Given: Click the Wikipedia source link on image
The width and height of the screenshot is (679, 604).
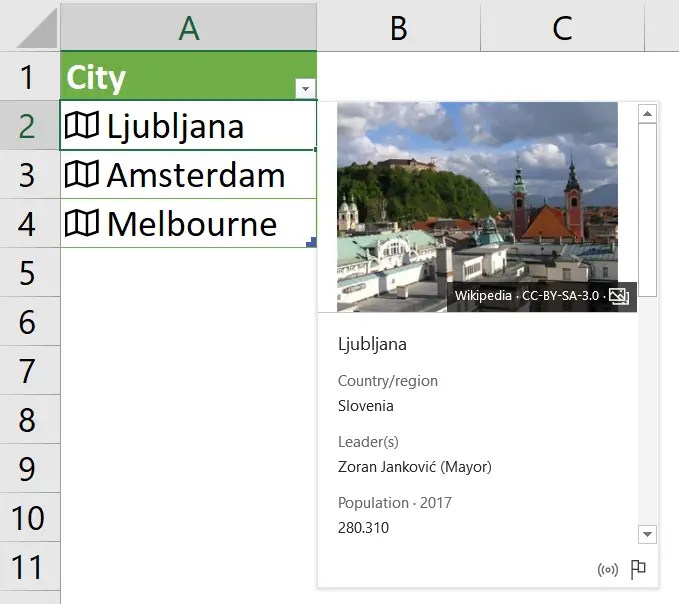Looking at the screenshot, I should [x=483, y=296].
